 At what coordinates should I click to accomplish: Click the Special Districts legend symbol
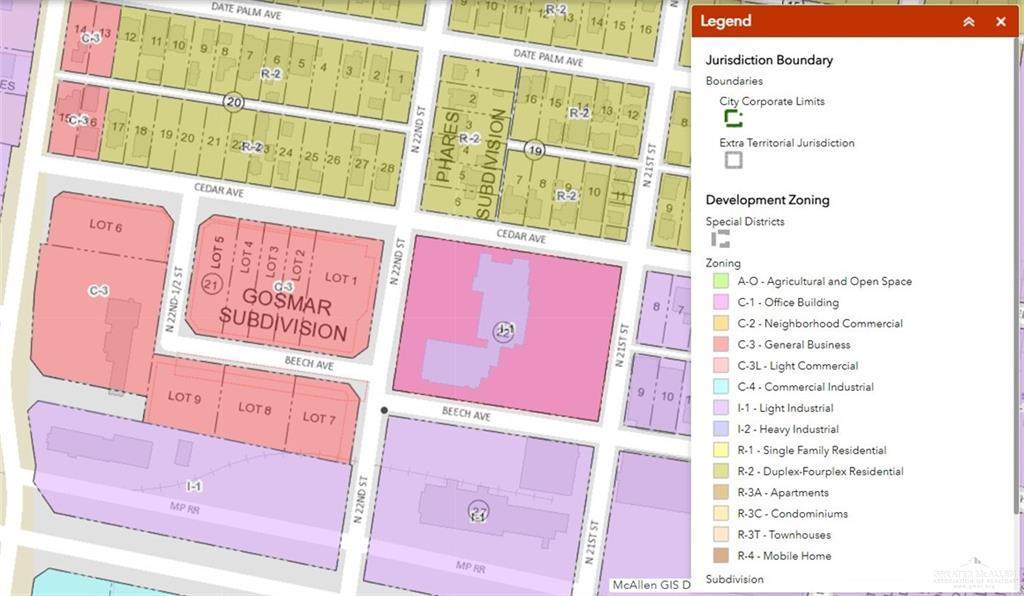pos(720,239)
